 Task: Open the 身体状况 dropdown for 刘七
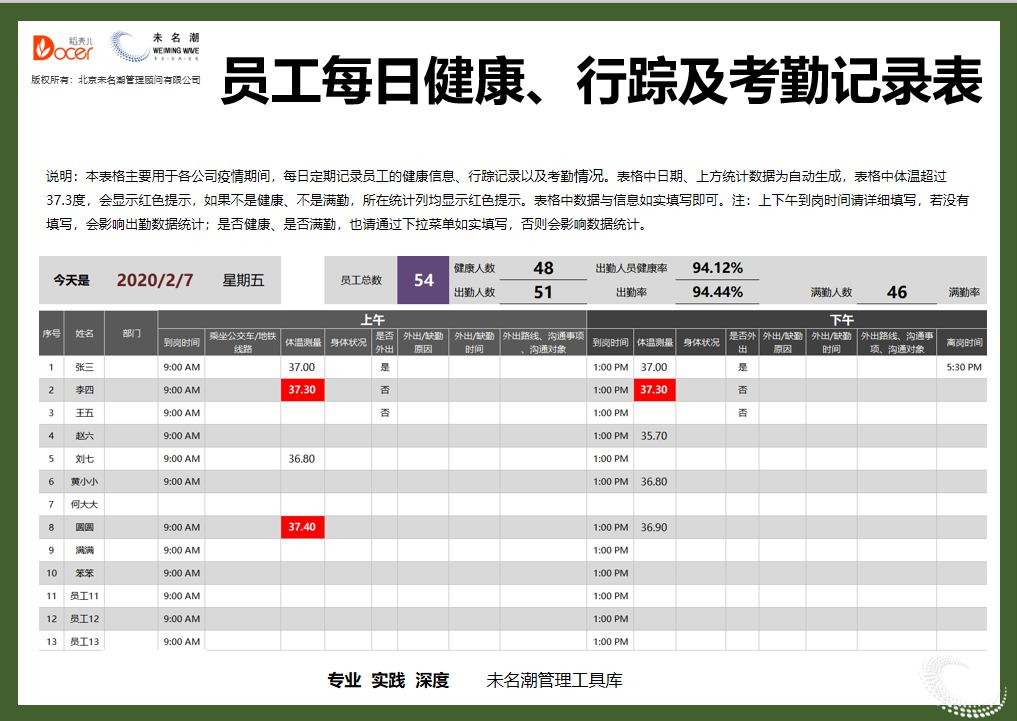349,458
